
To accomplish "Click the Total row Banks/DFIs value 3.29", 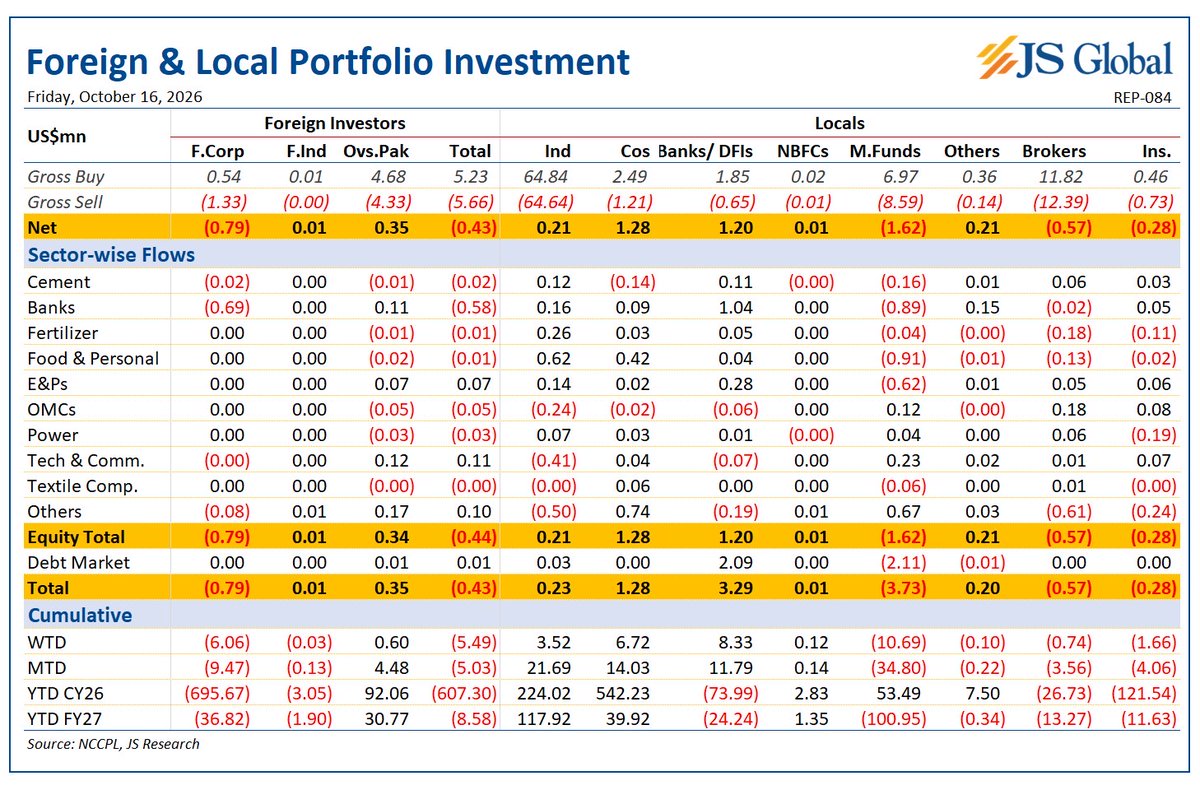I will pyautogui.click(x=734, y=588).
